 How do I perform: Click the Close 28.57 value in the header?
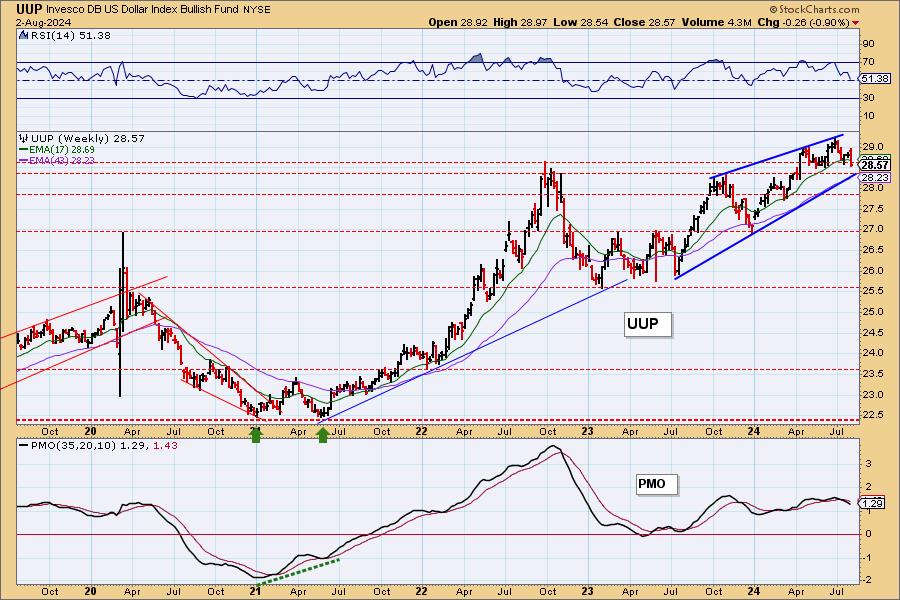[x=644, y=22]
